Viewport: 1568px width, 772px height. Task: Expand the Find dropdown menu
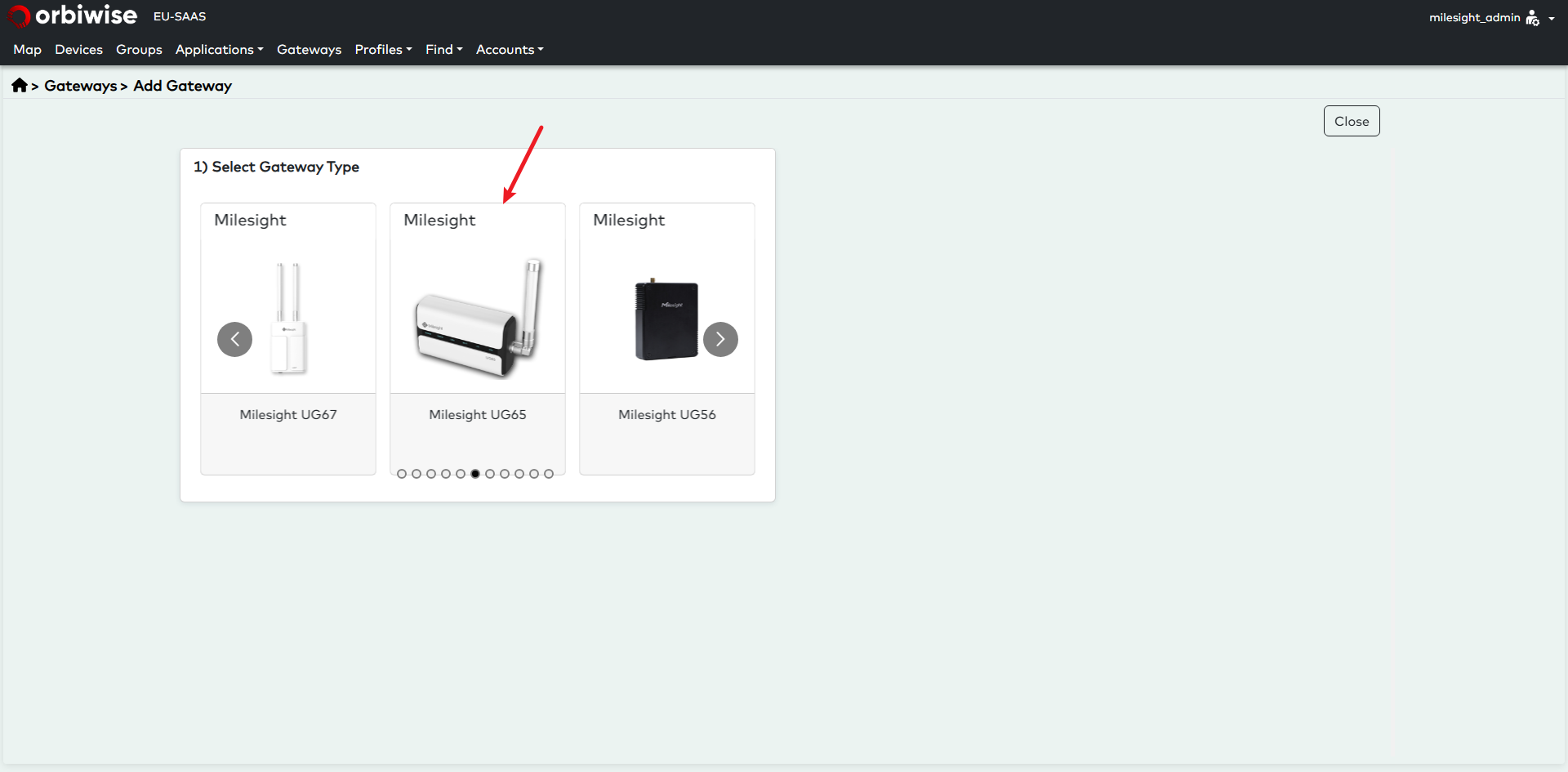443,50
